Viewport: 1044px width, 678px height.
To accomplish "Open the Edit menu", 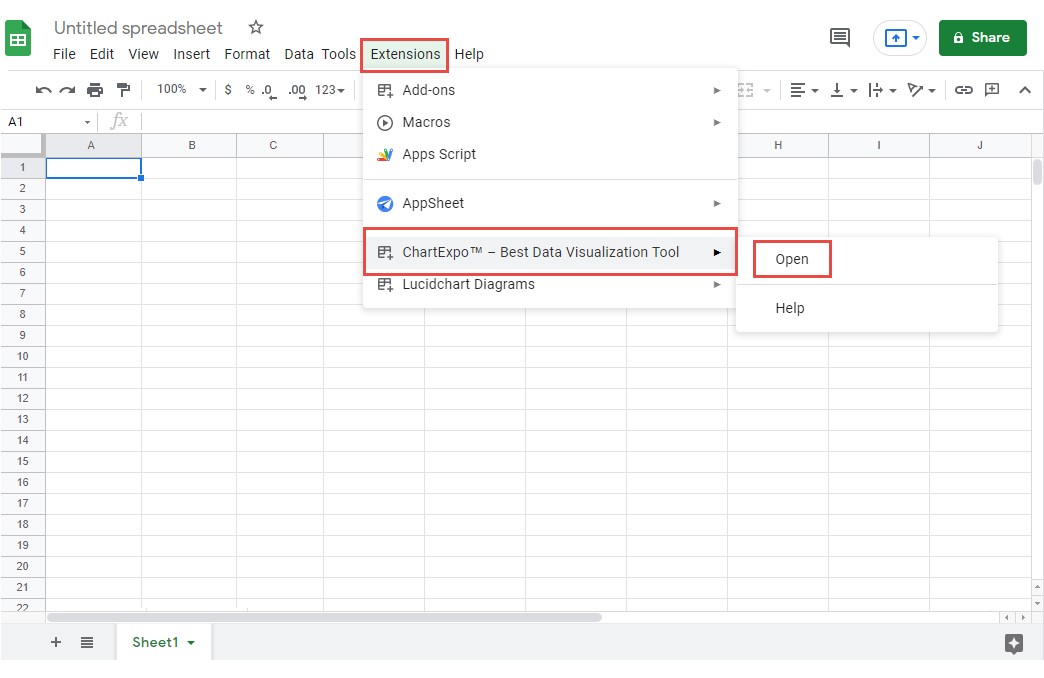I will [102, 54].
